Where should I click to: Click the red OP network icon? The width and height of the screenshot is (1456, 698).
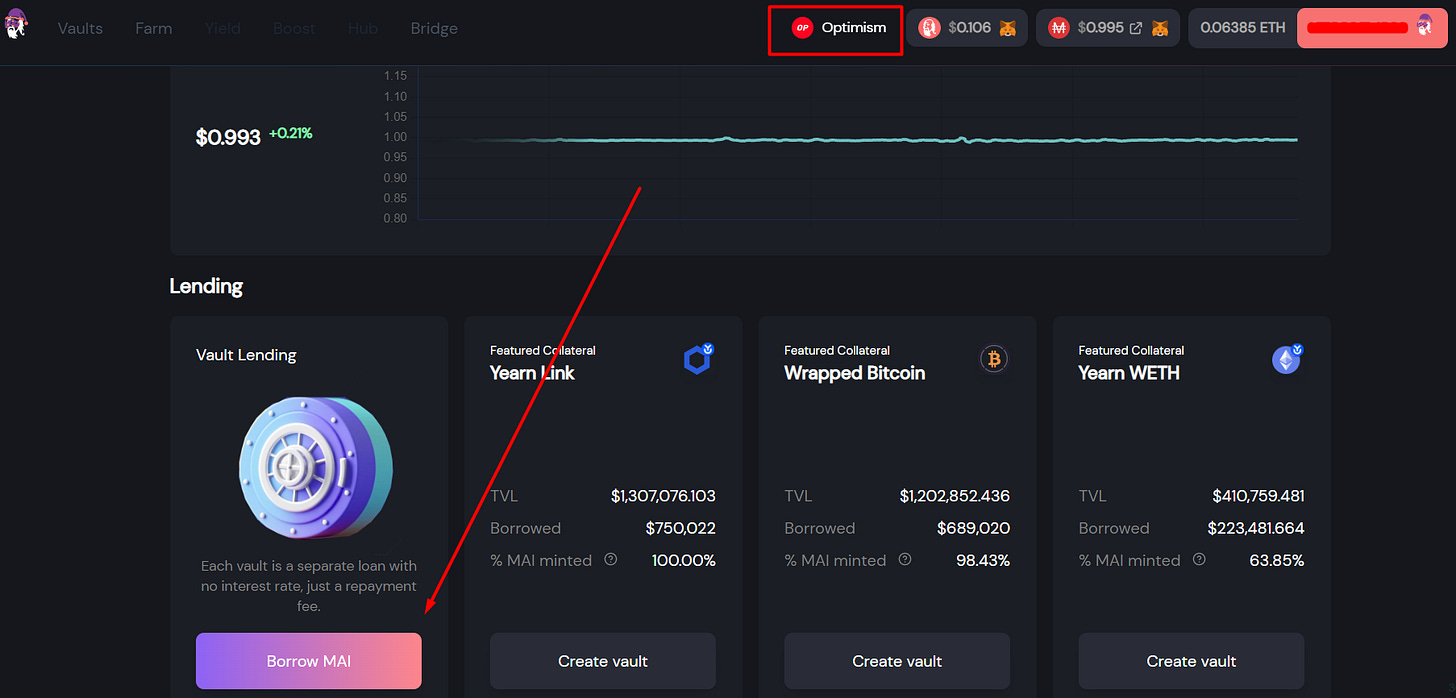click(x=802, y=28)
